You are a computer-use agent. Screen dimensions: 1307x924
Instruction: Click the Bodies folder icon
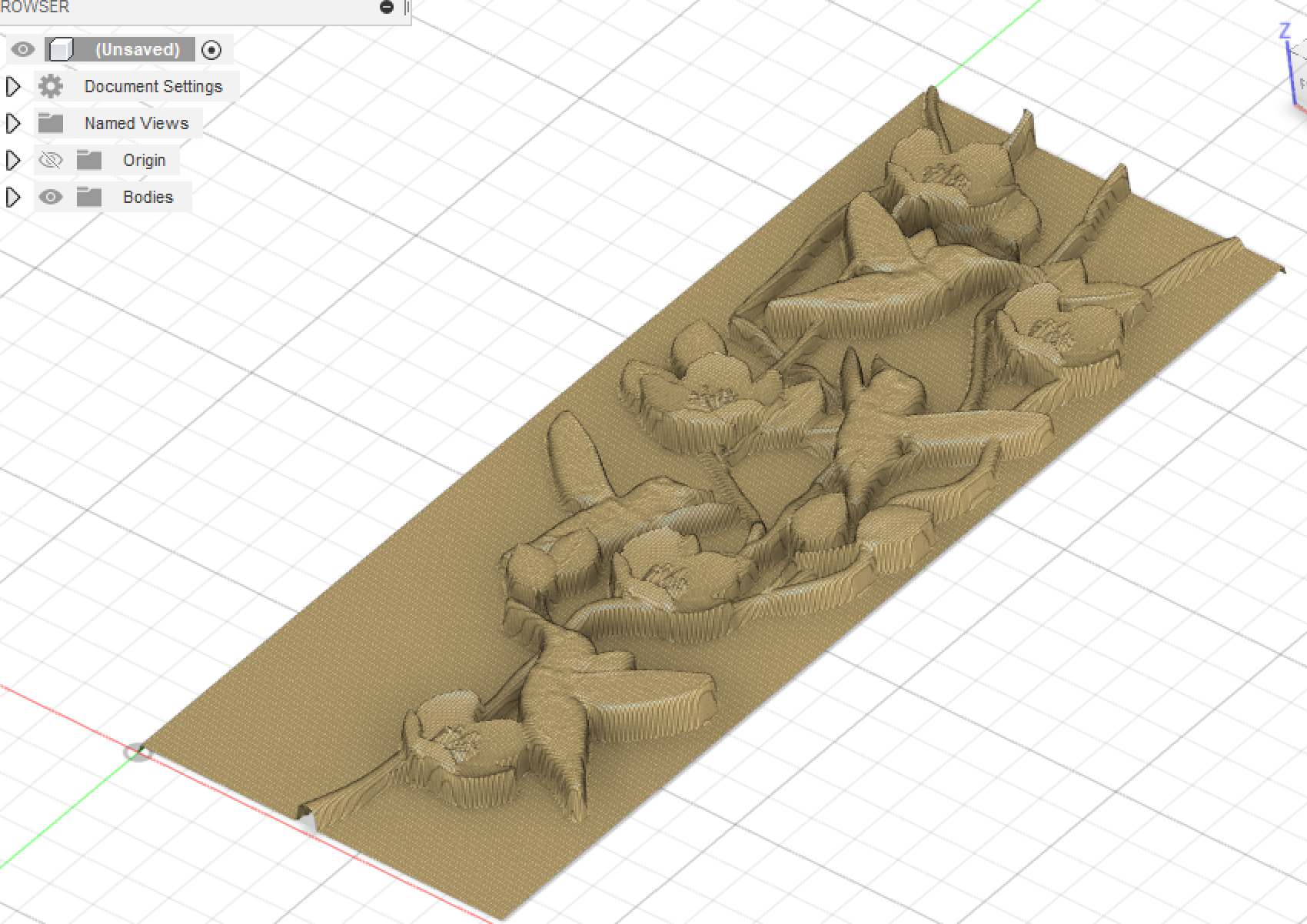[89, 197]
